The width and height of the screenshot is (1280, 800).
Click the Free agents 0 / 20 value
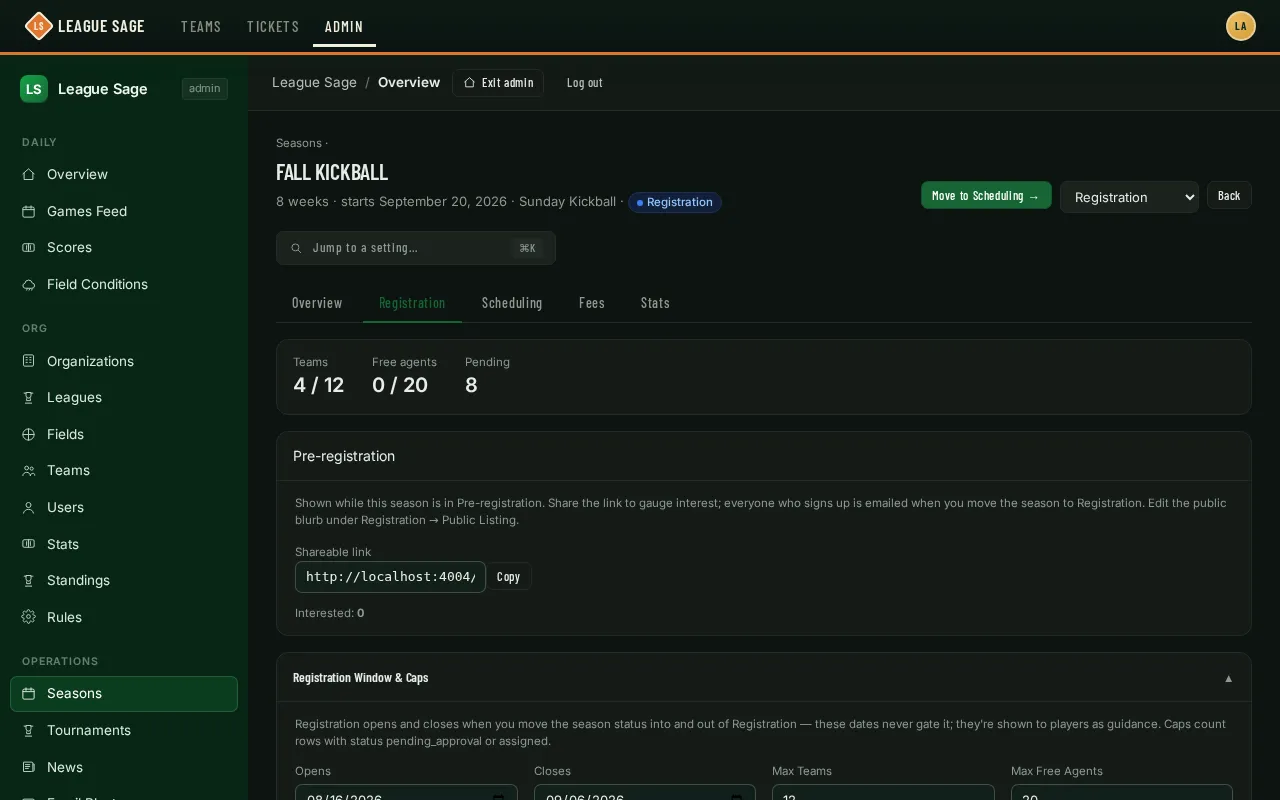(x=400, y=385)
